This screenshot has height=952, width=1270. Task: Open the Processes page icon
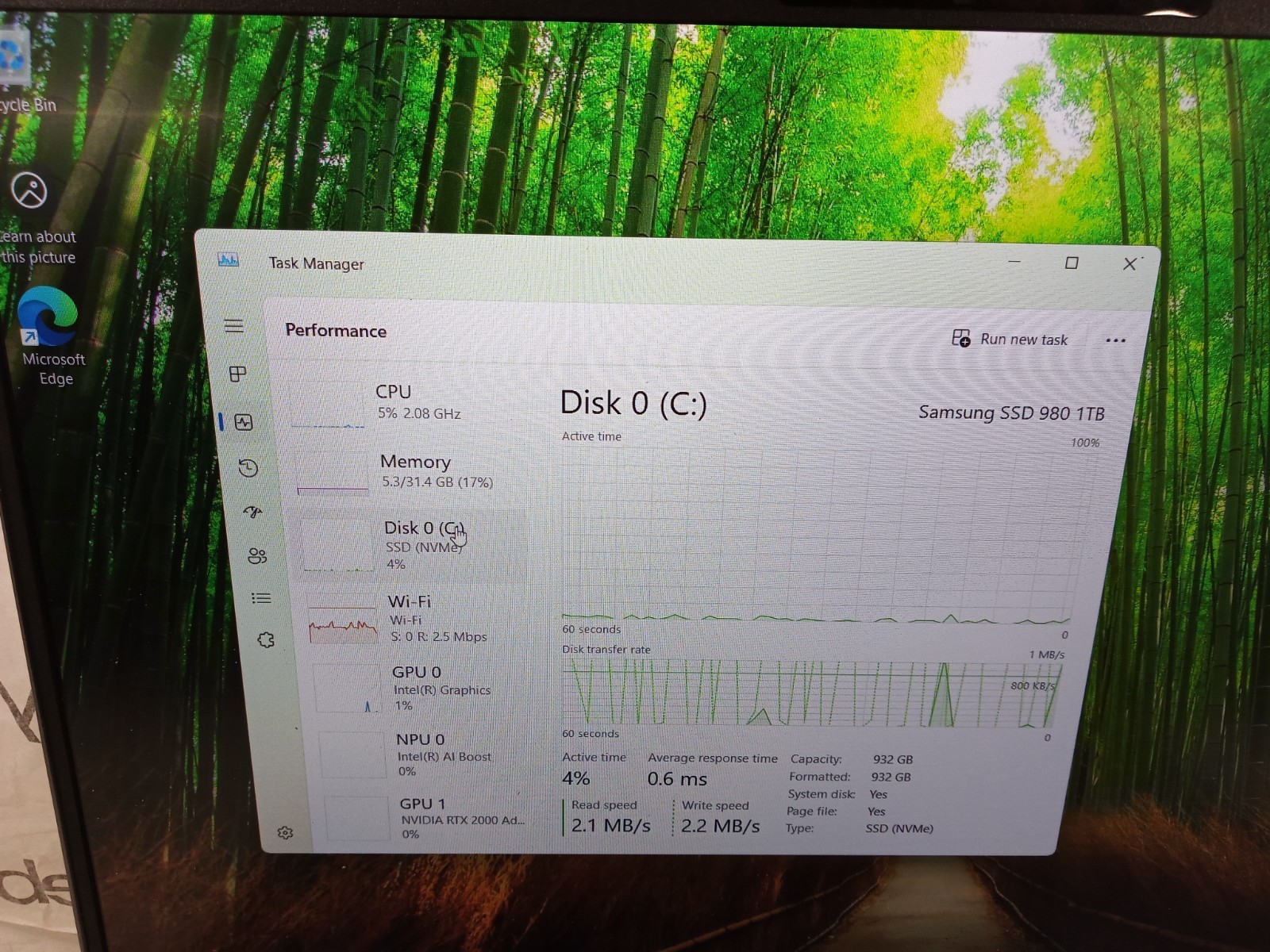(237, 374)
